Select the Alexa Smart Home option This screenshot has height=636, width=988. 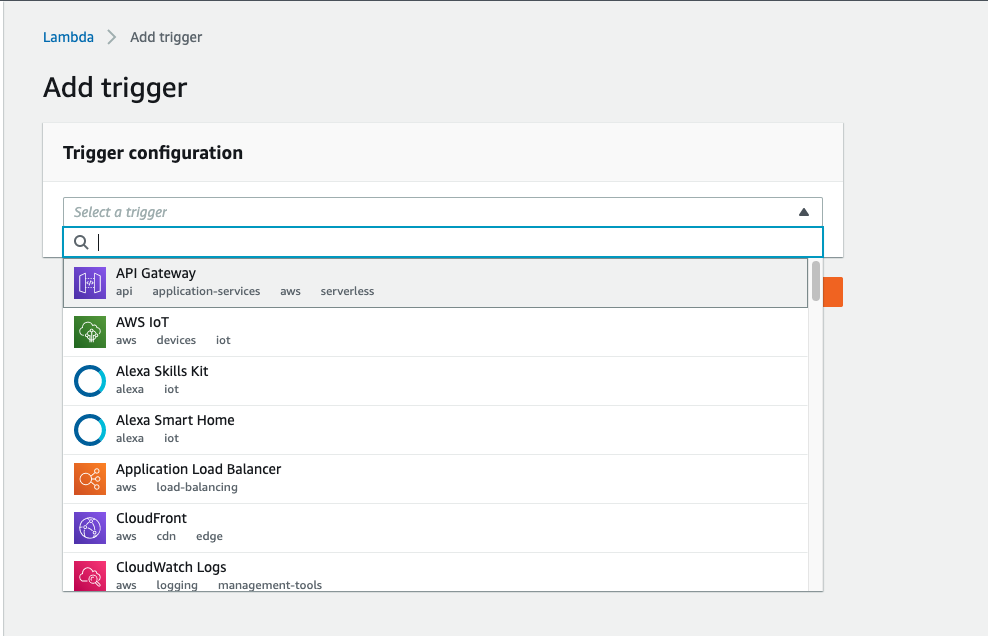[175, 420]
